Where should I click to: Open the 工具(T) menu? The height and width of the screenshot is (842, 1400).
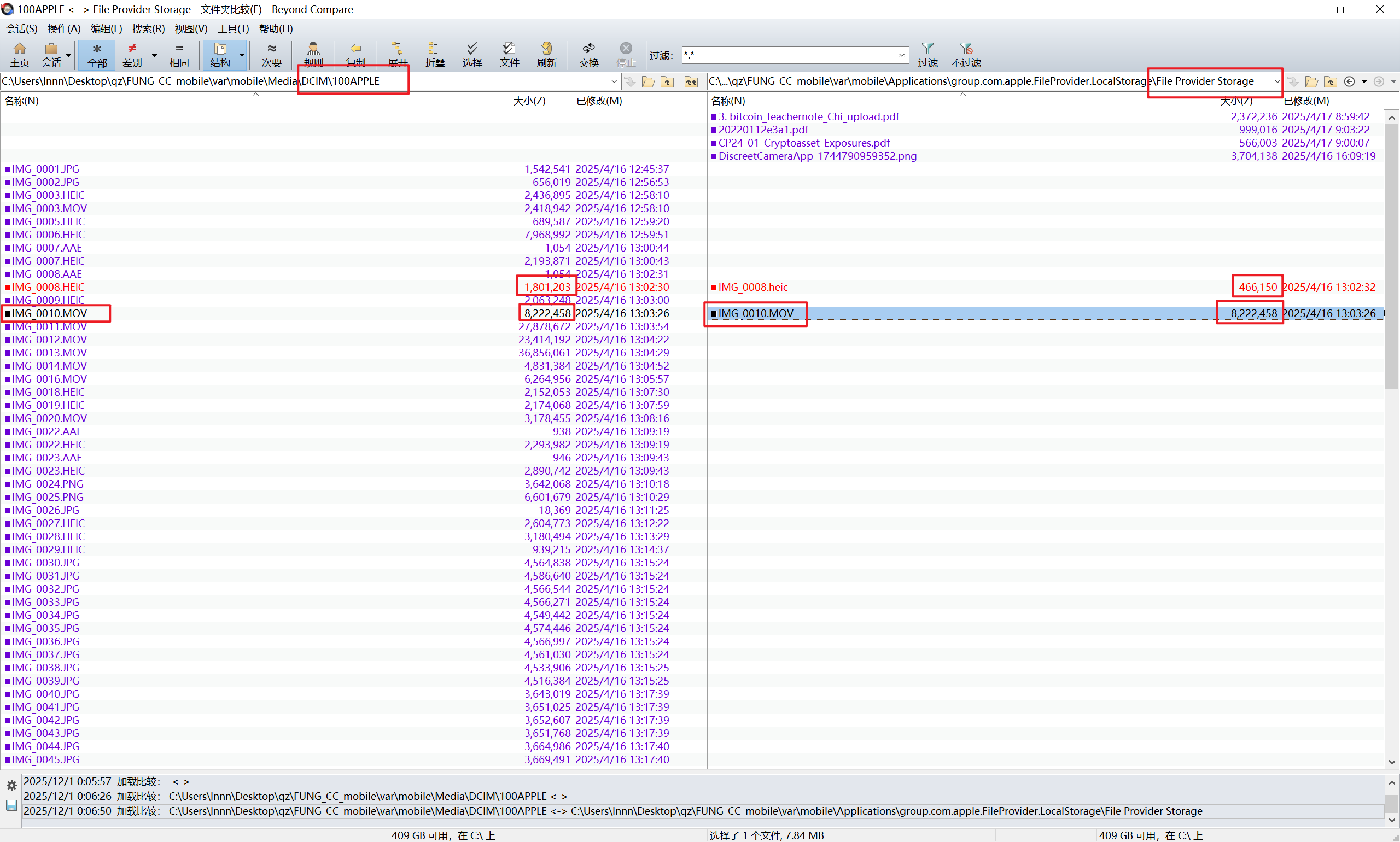pyautogui.click(x=232, y=28)
